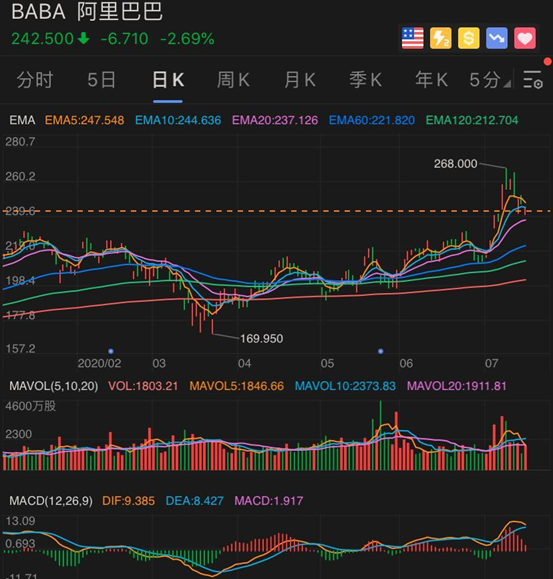
Task: Select the 年K yearly candlestick tab
Action: coord(432,80)
